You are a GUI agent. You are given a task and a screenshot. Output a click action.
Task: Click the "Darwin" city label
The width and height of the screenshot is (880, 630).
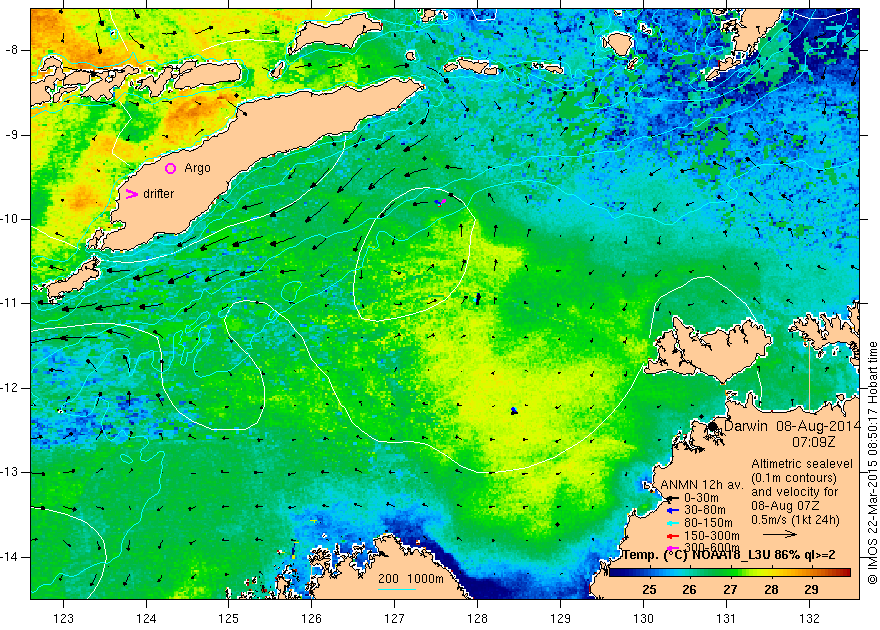745,425
